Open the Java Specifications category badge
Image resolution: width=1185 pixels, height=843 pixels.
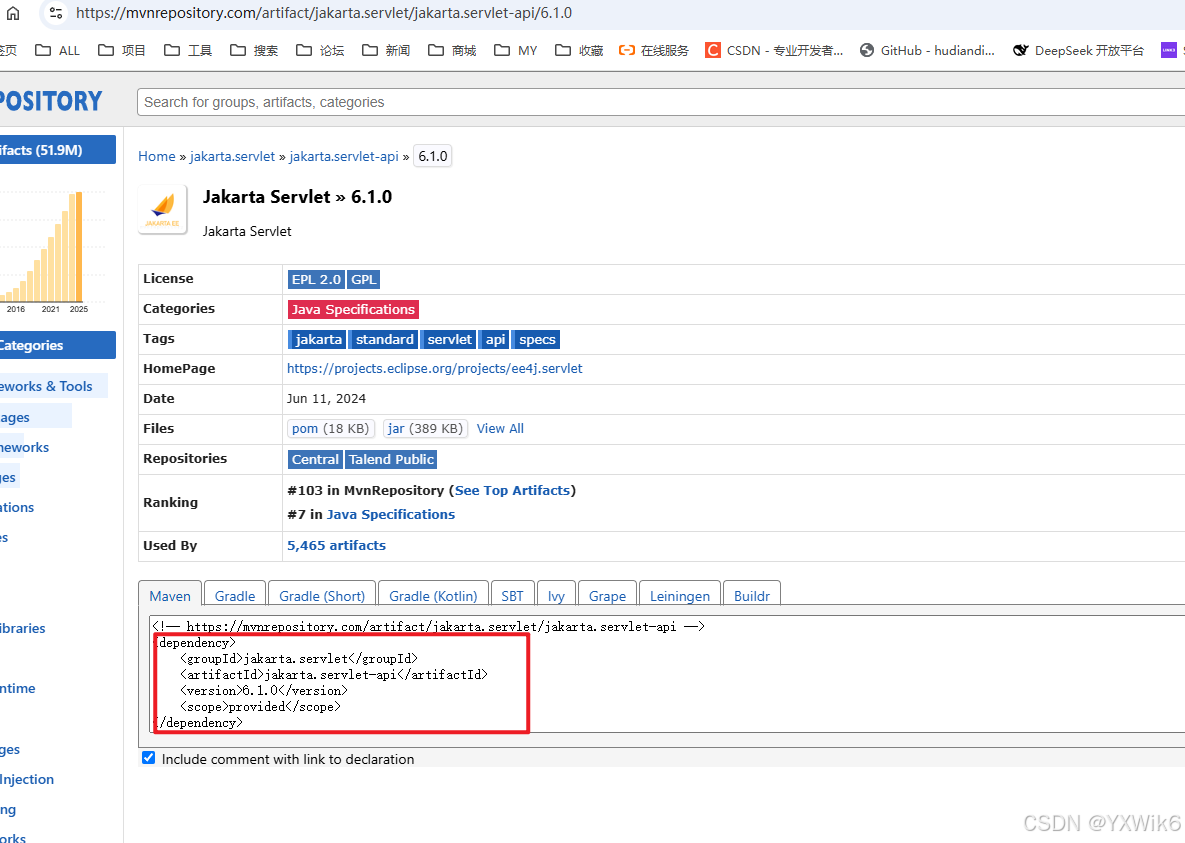353,309
